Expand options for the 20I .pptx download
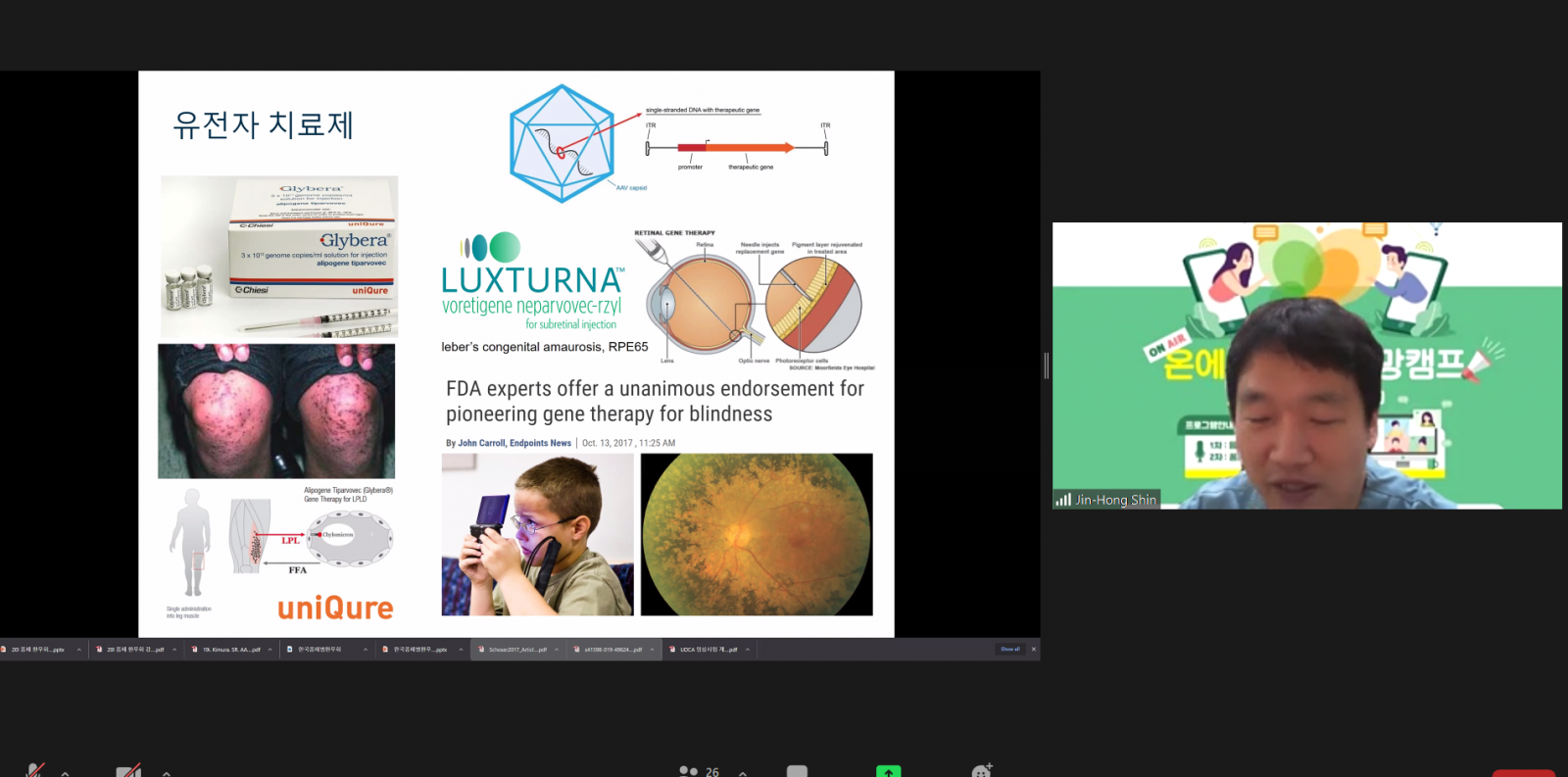The height and width of the screenshot is (777, 1568). click(x=78, y=649)
